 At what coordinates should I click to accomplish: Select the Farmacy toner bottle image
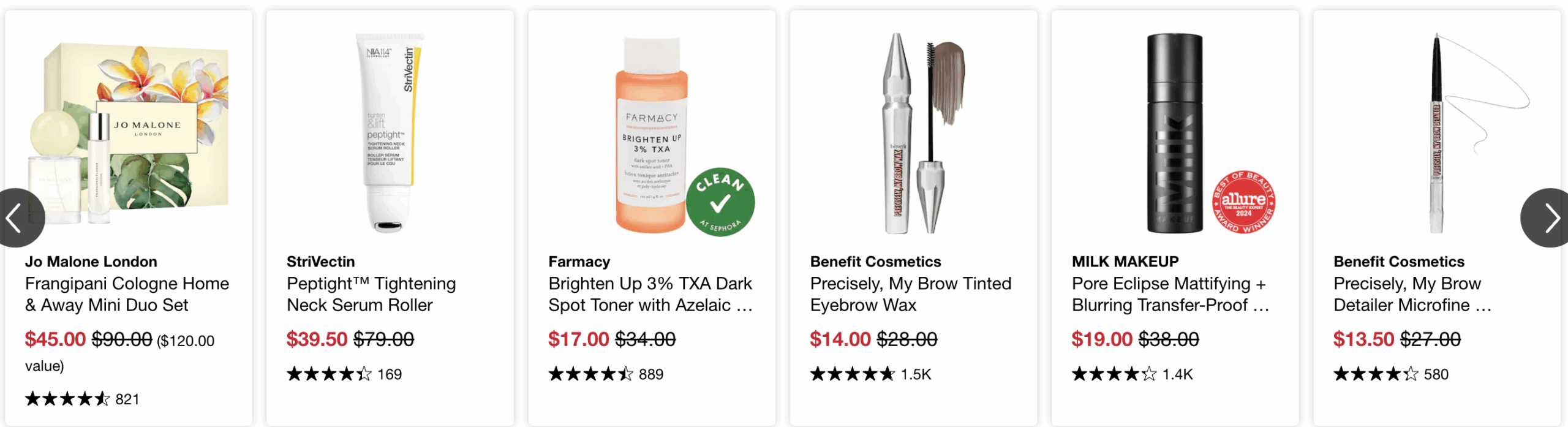[651, 135]
